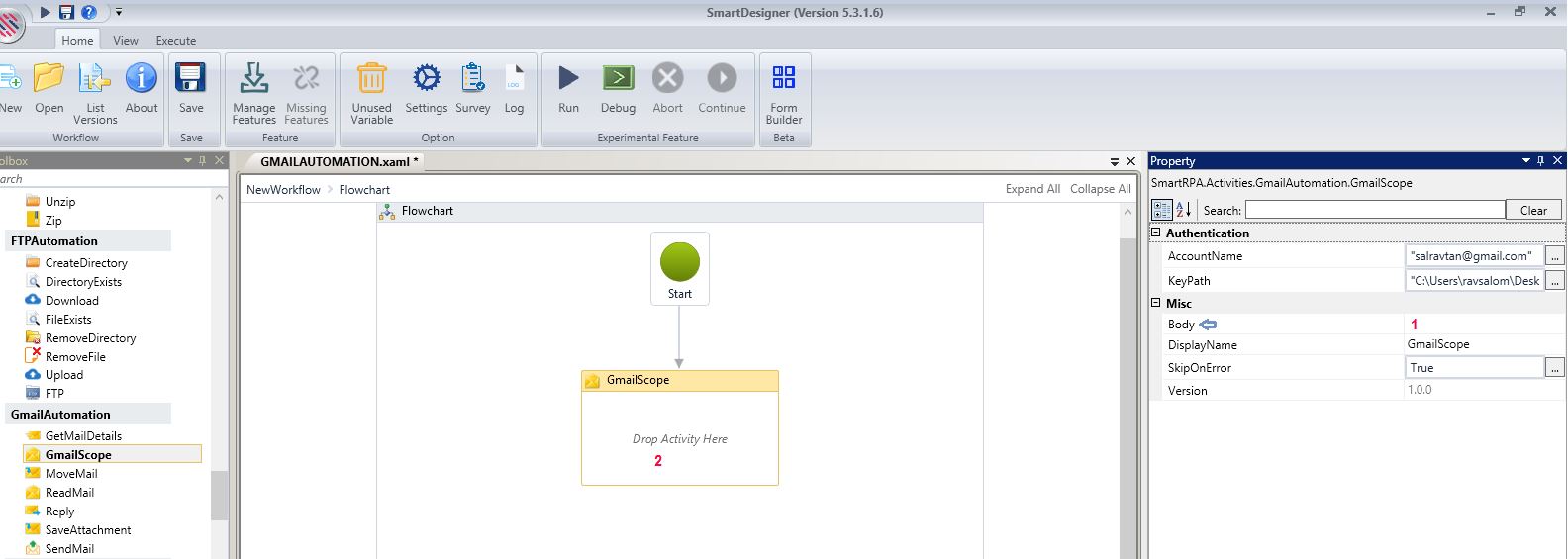Switch to the View ribbon tab
The width and height of the screenshot is (1568, 559).
pyautogui.click(x=126, y=41)
